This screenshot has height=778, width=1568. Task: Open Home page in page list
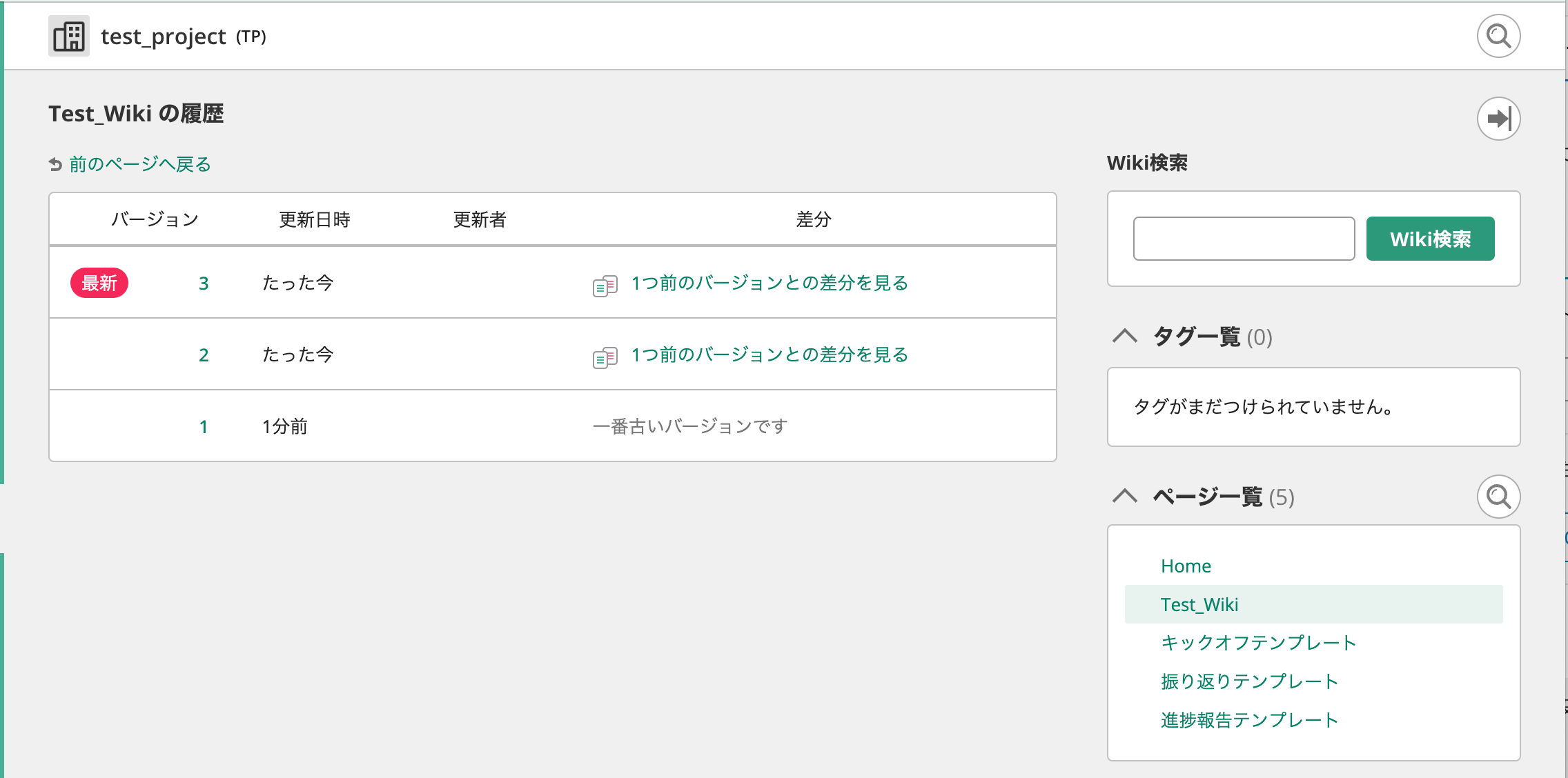[x=1186, y=566]
